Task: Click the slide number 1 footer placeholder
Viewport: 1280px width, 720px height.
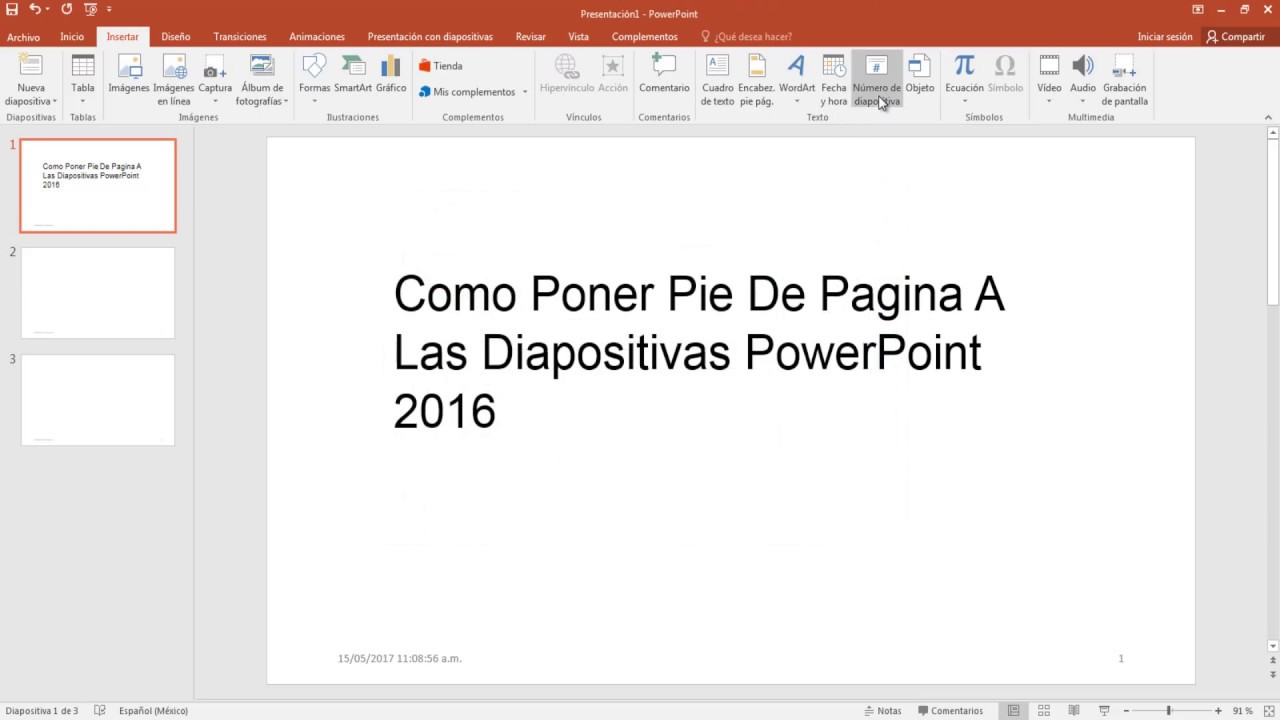Action: 1121,658
